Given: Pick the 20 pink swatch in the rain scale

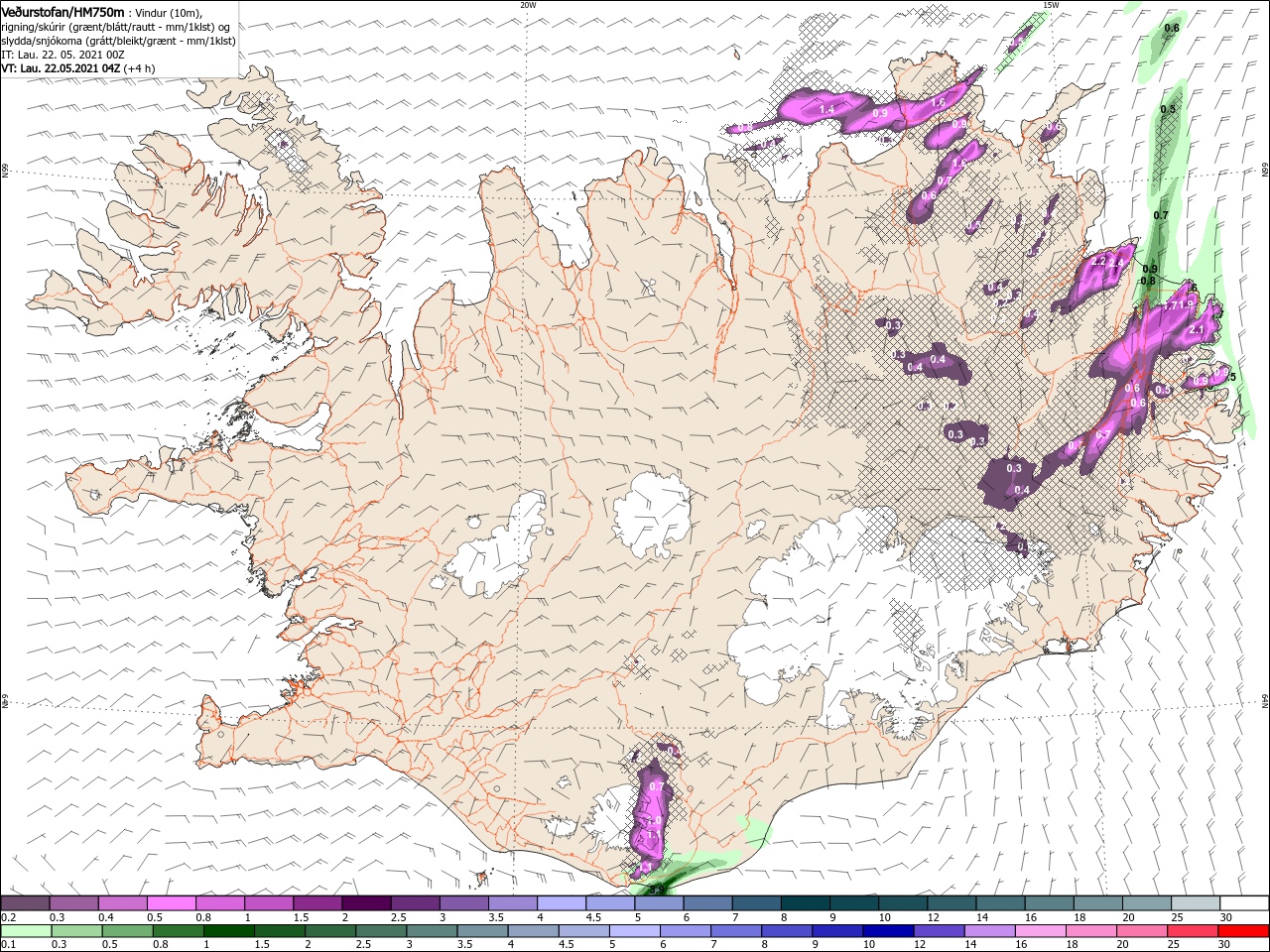Looking at the screenshot, I should pos(1141,931).
